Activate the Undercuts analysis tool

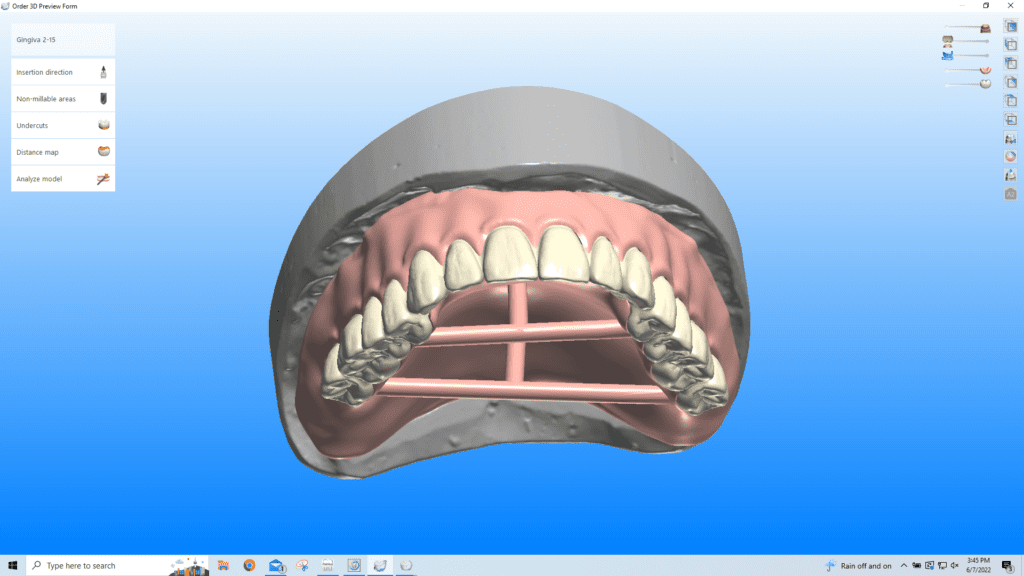pyautogui.click(x=62, y=124)
